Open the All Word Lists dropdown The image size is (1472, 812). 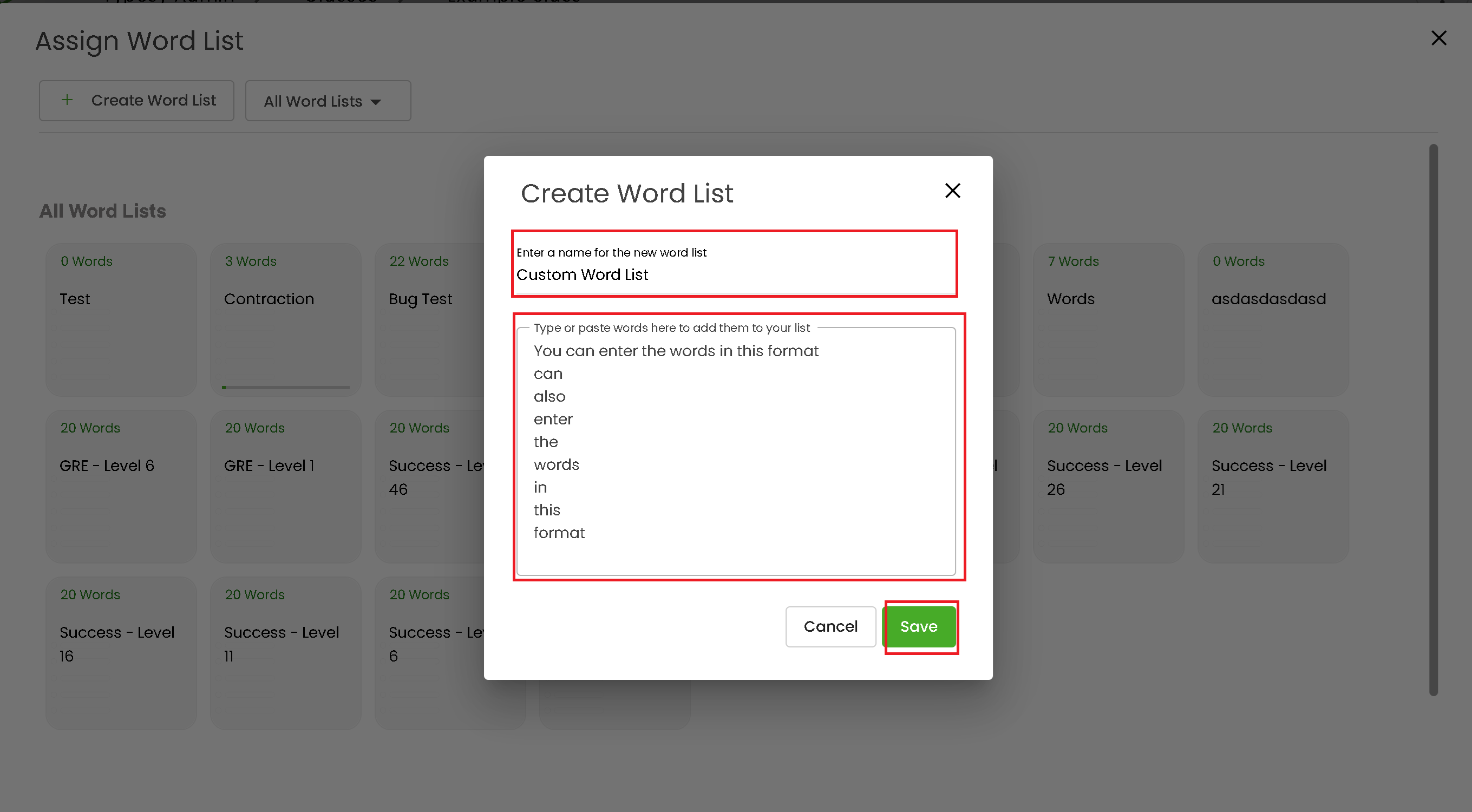click(x=328, y=101)
